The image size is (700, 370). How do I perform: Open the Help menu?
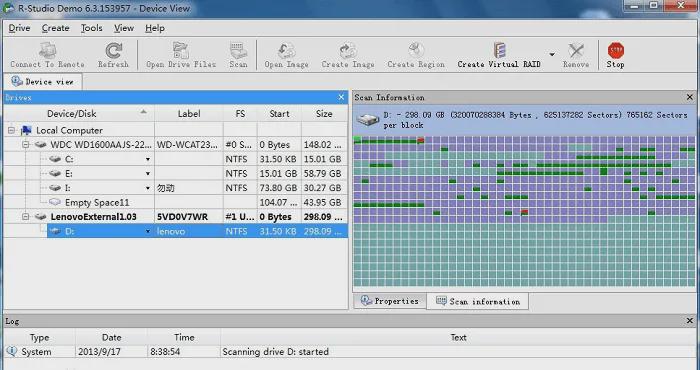coord(155,28)
